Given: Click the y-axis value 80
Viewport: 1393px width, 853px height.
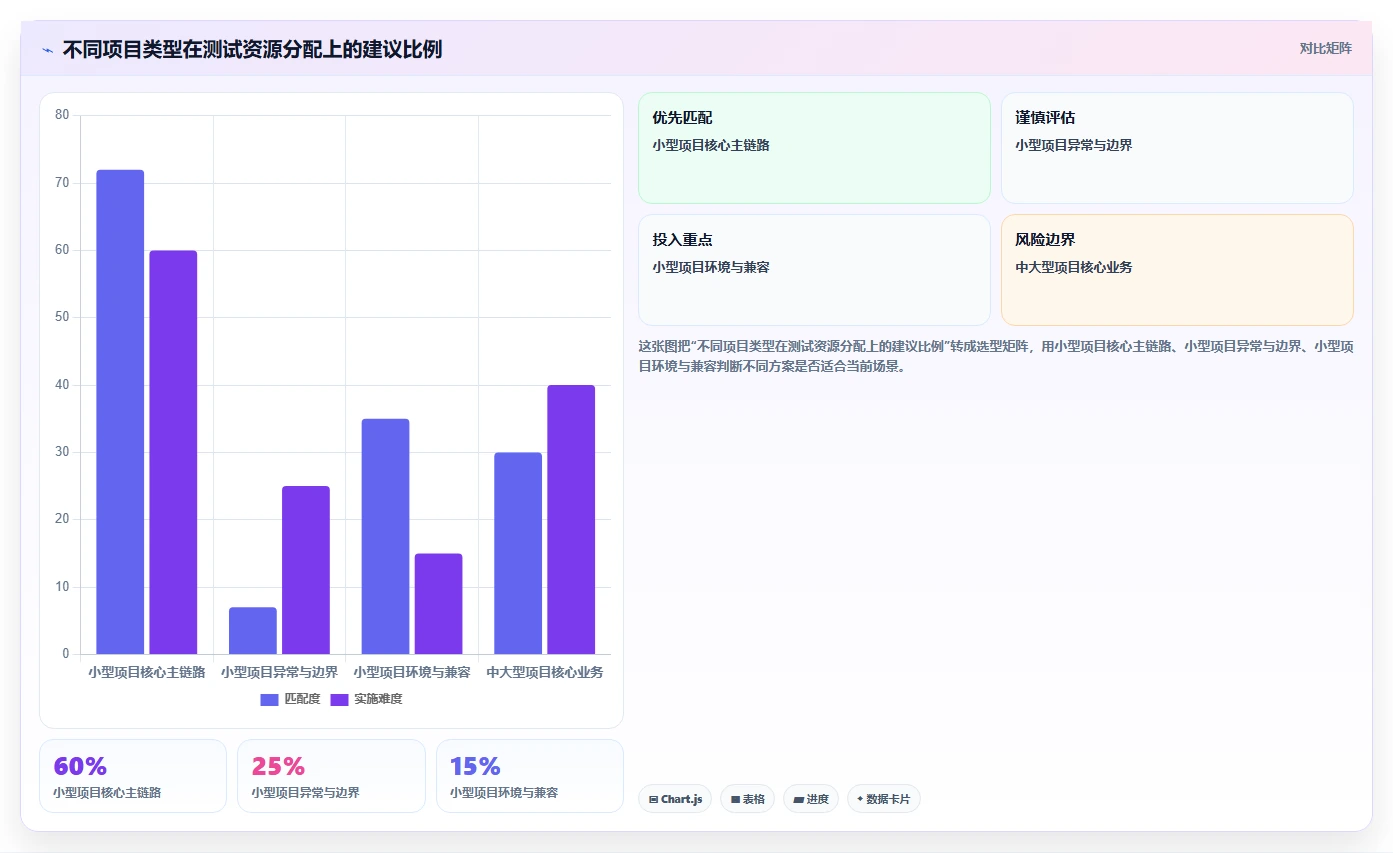Looking at the screenshot, I should pyautogui.click(x=62, y=115).
